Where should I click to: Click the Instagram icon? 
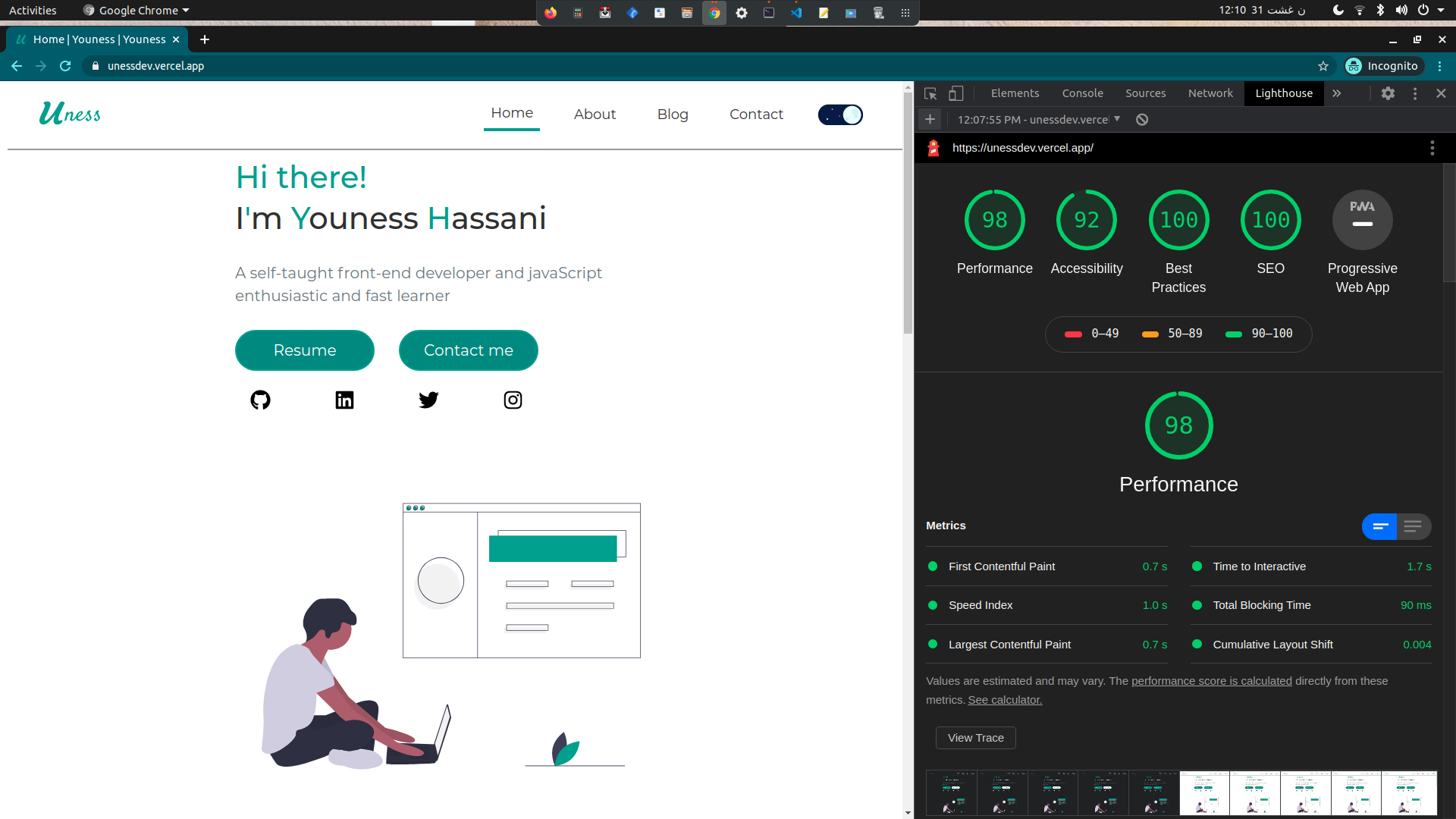(513, 400)
